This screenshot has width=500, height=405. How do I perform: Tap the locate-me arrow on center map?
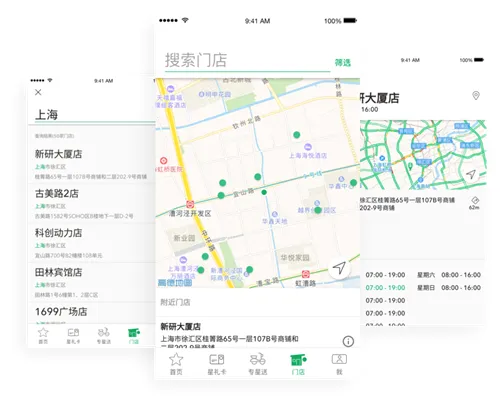pos(339,268)
